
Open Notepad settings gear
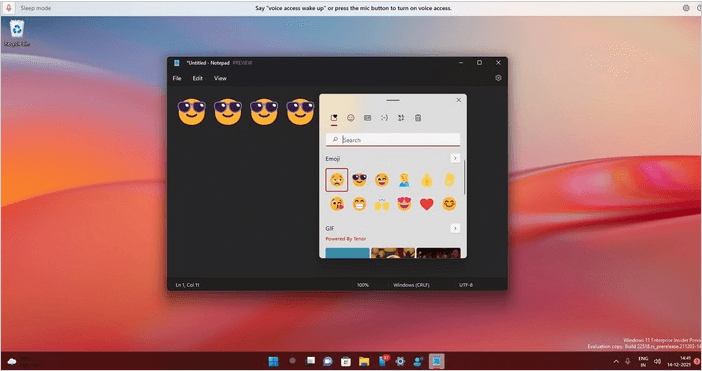(x=498, y=78)
